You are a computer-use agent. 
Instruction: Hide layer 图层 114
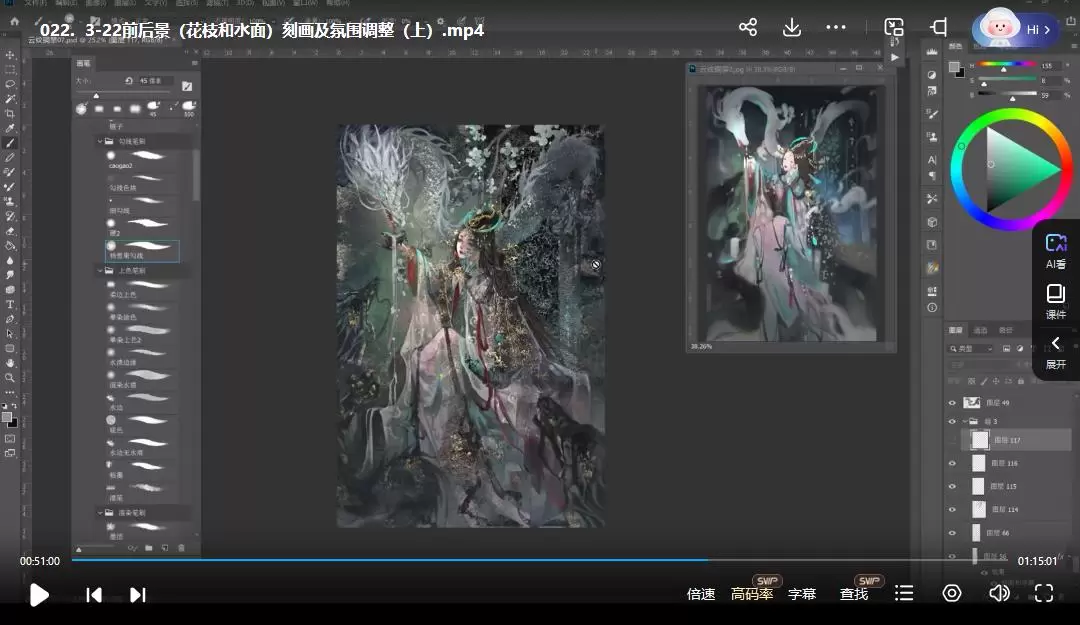click(952, 509)
